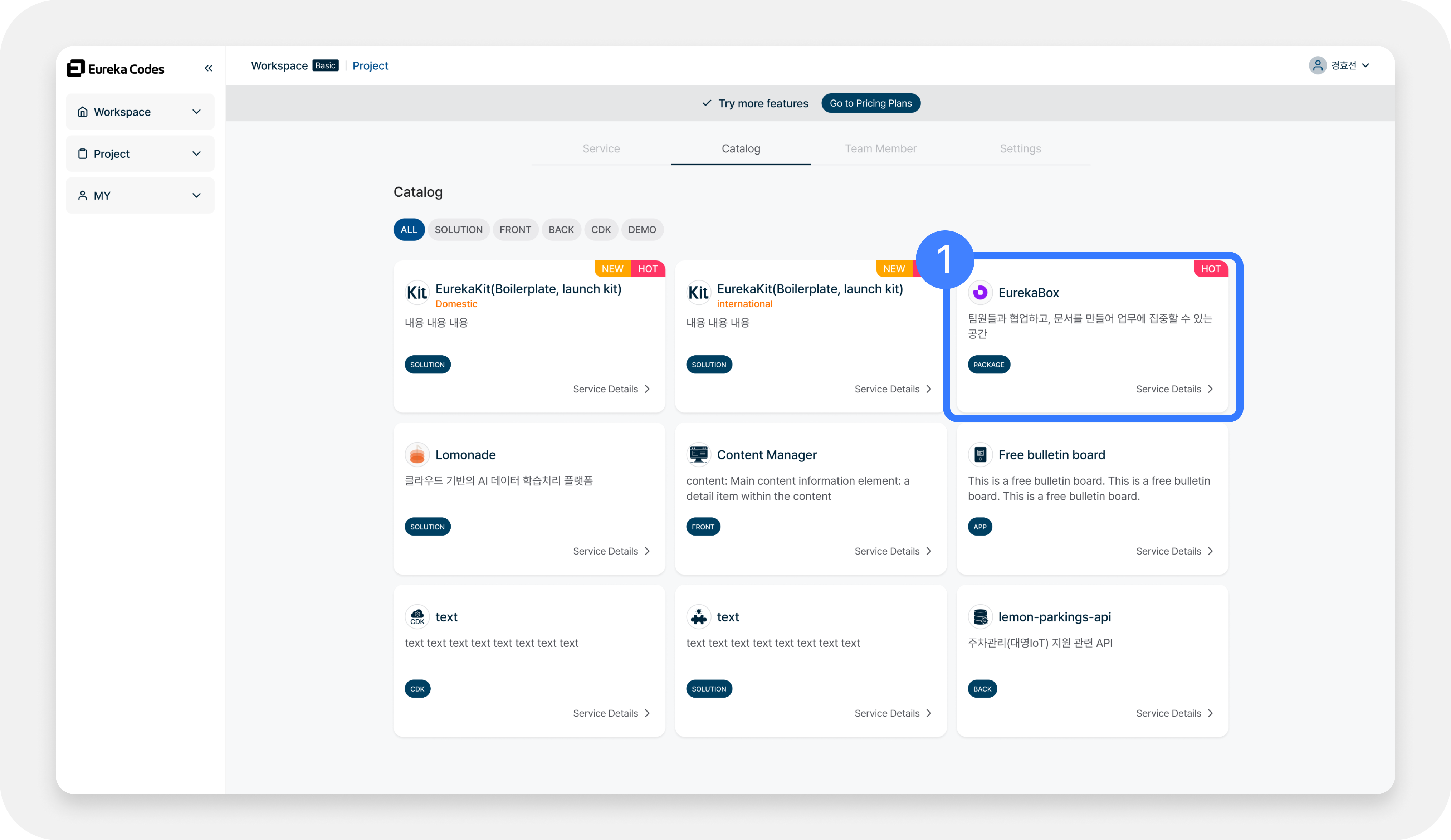Open Service Details for Free bulletin board
This screenshot has width=1451, height=840.
[x=1174, y=551]
